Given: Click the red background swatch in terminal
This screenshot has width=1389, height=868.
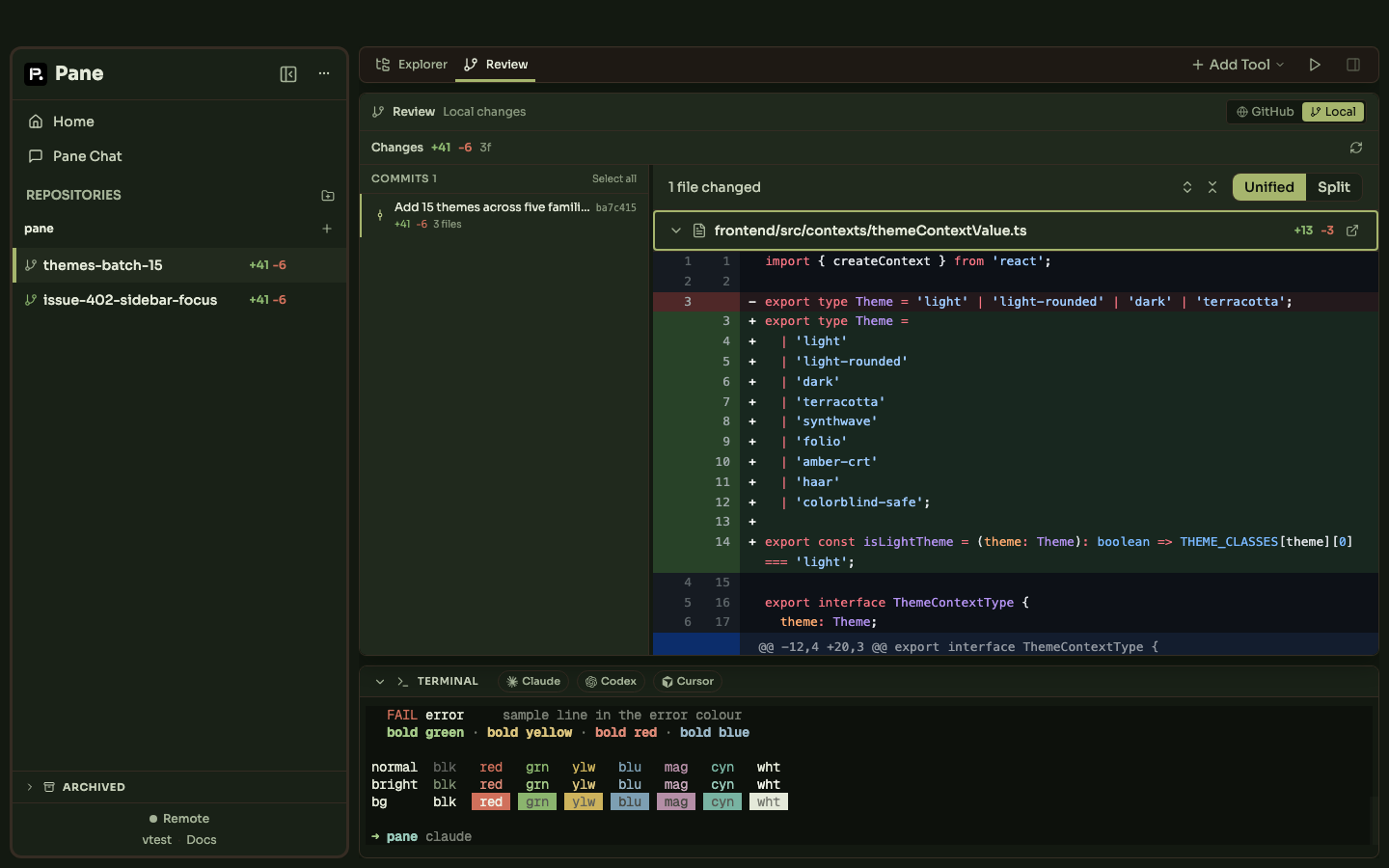Looking at the screenshot, I should [491, 802].
